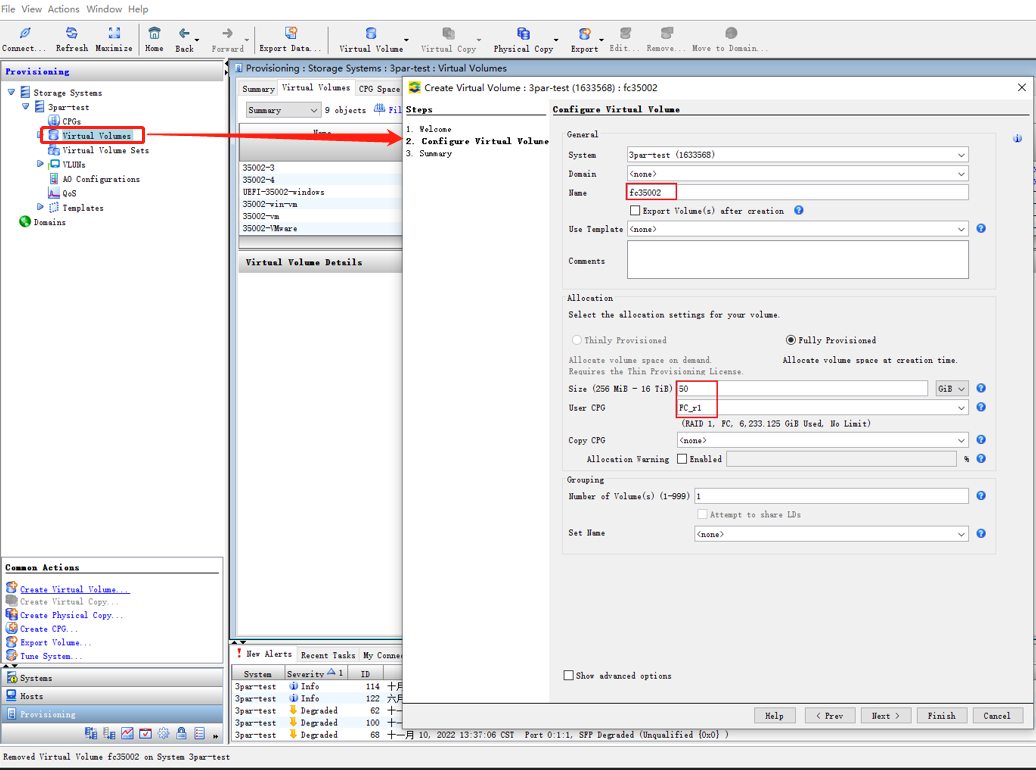
Task: Collapse the Storage Systems tree node
Action: [x=11, y=92]
